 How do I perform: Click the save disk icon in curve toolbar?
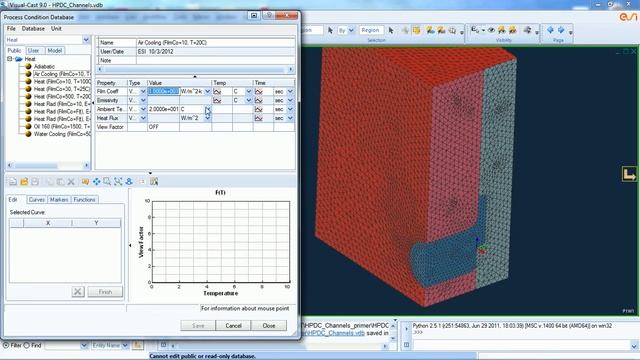pos(35,182)
